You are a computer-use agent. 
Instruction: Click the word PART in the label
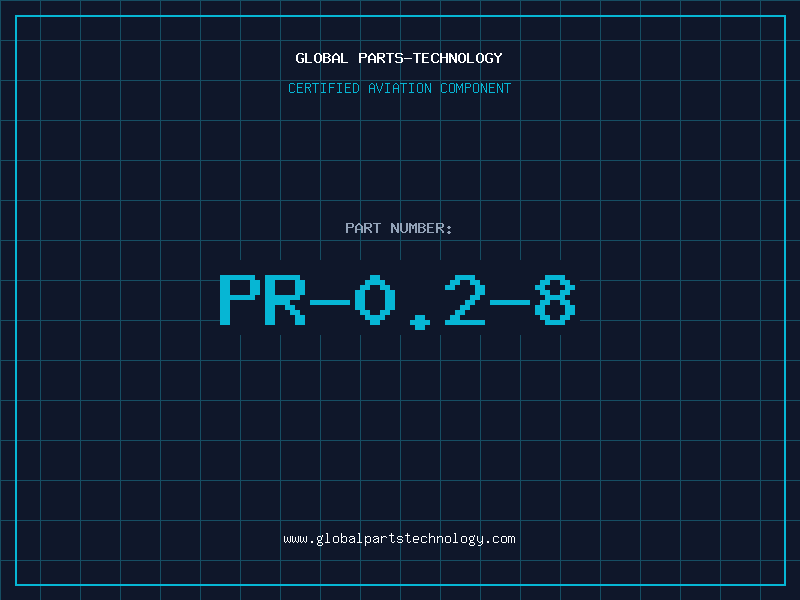tap(363, 228)
